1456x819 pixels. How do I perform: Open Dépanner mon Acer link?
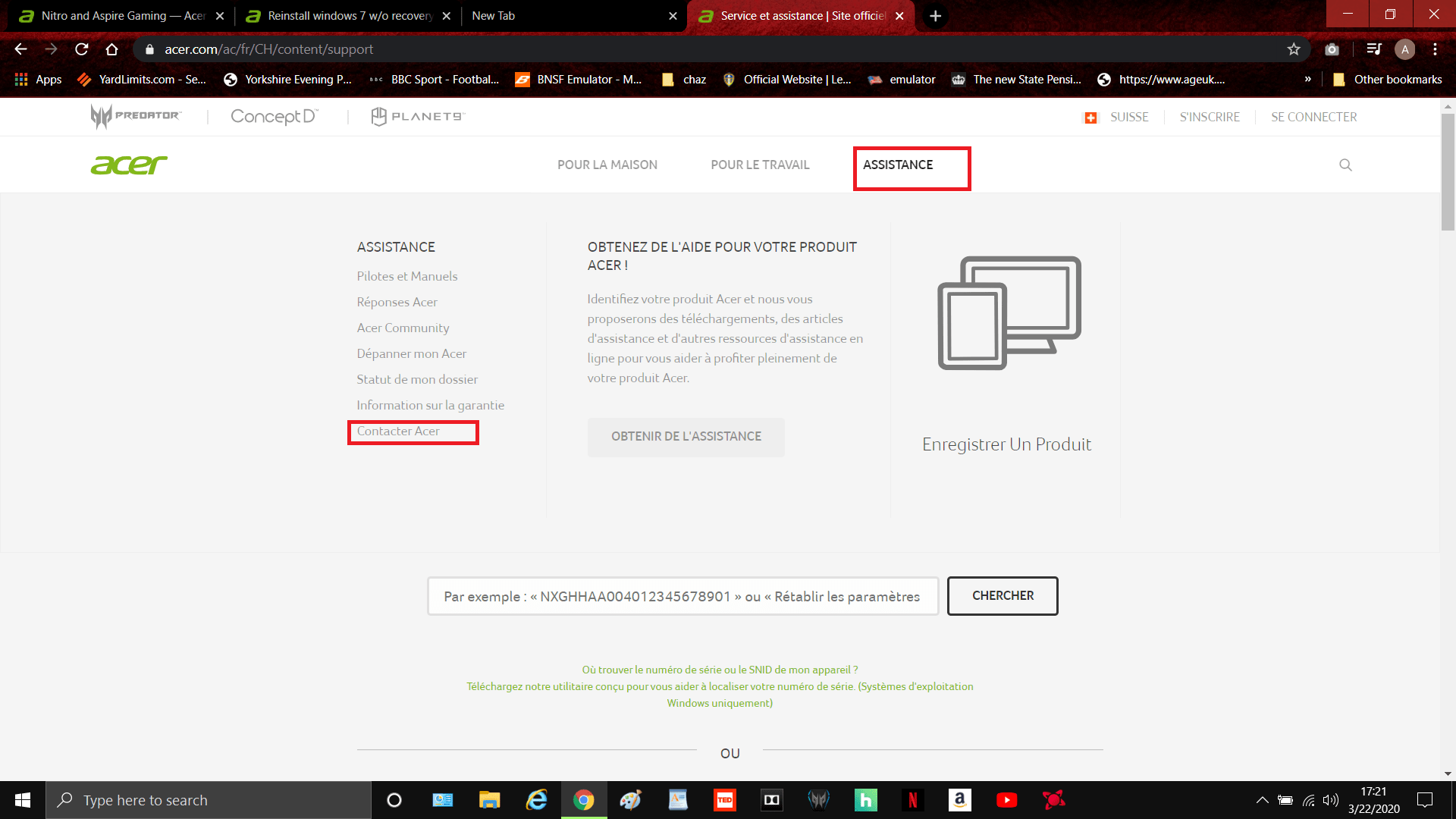tap(411, 353)
